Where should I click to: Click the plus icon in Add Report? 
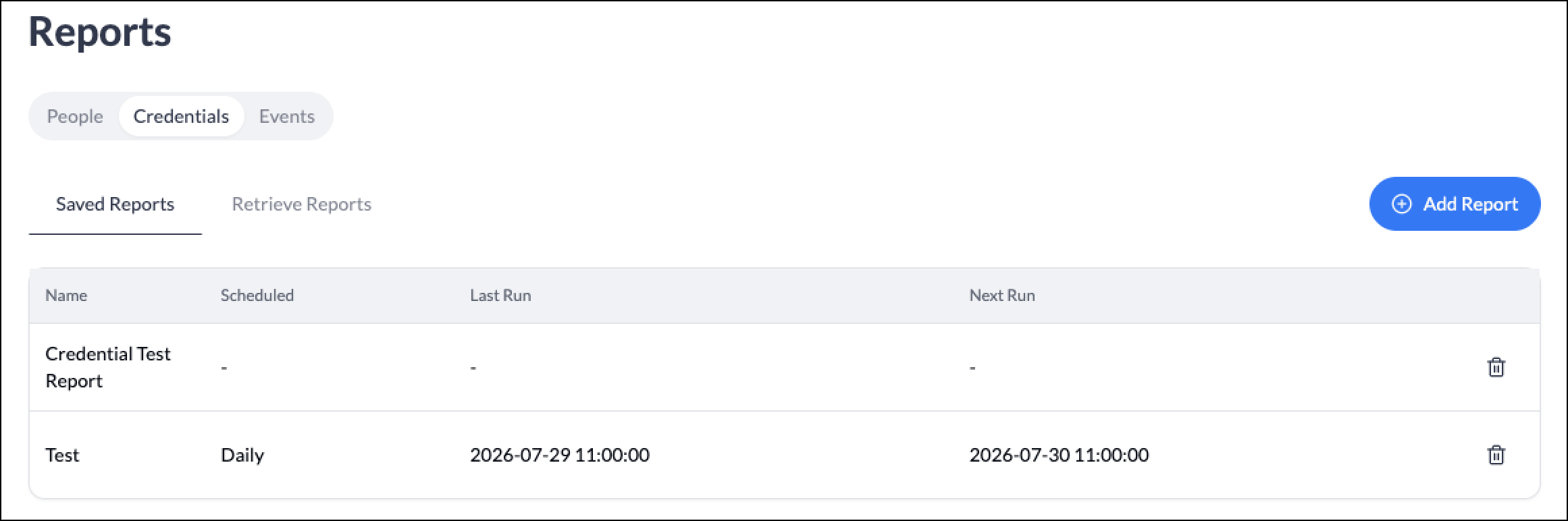pos(1402,204)
